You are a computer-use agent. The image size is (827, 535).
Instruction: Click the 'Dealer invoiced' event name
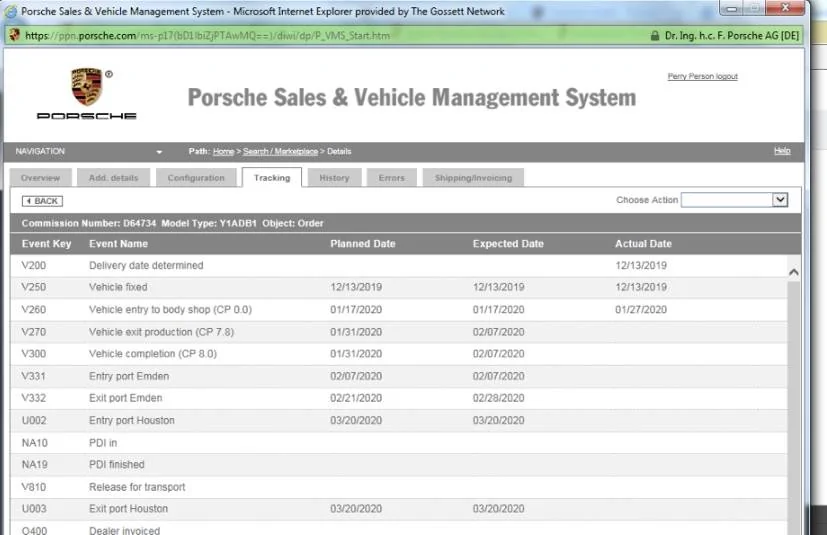(124, 530)
